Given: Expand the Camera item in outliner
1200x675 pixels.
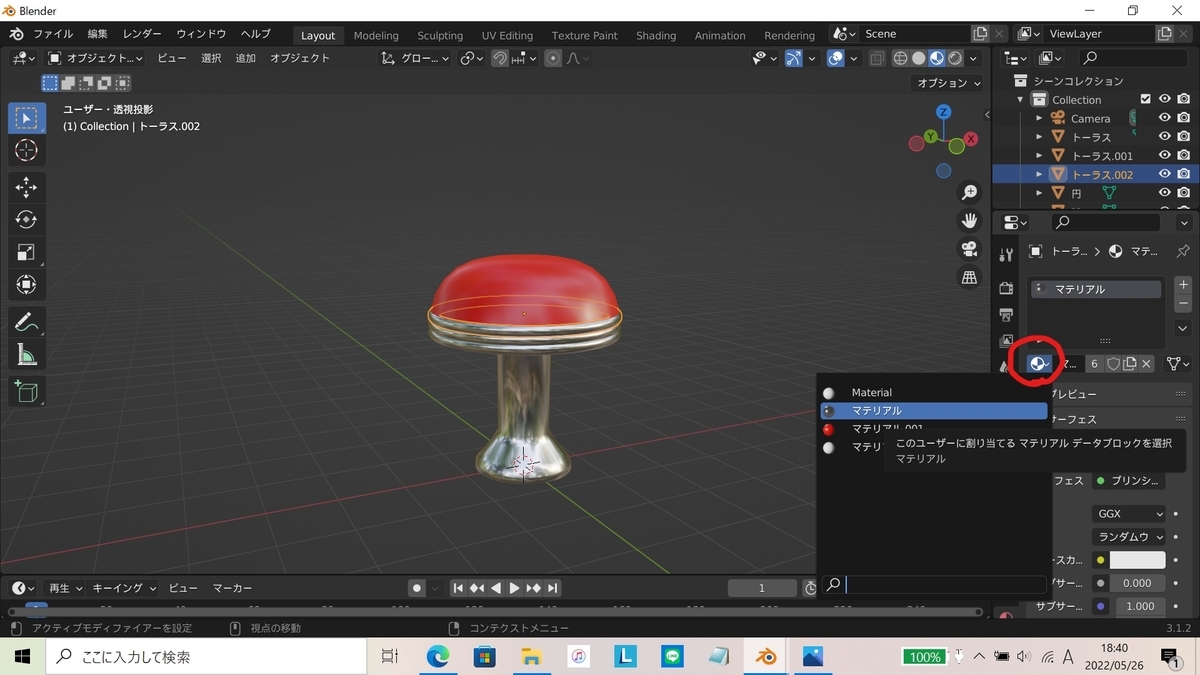Looking at the screenshot, I should click(x=1039, y=118).
